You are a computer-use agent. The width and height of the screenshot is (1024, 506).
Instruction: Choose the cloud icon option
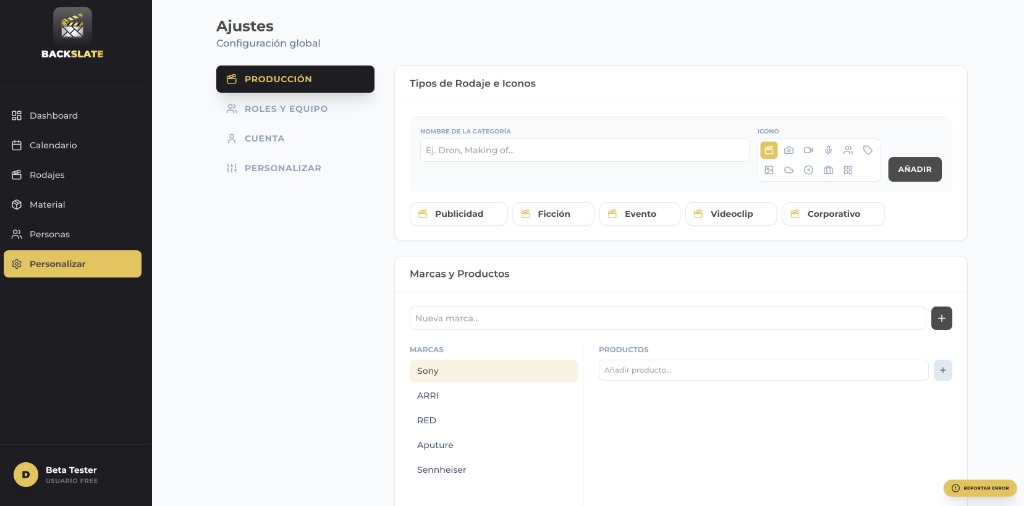click(788, 170)
